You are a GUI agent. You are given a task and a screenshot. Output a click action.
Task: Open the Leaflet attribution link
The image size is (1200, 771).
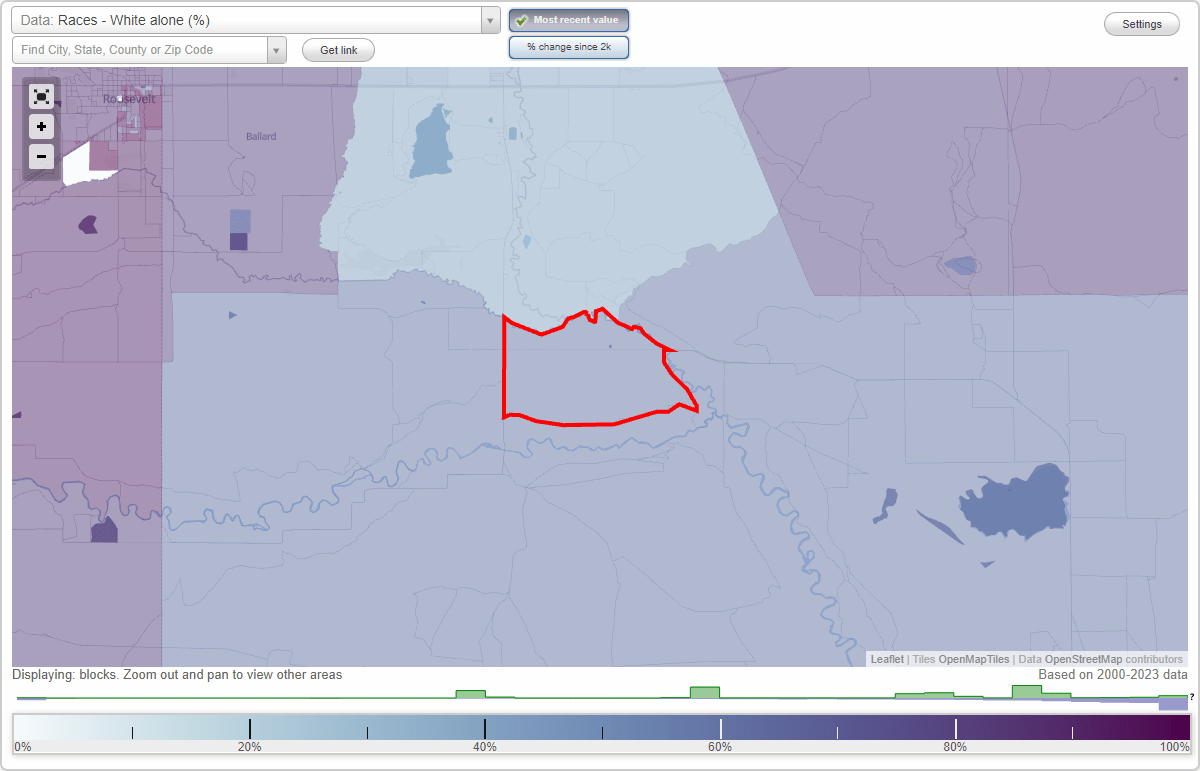coord(886,659)
